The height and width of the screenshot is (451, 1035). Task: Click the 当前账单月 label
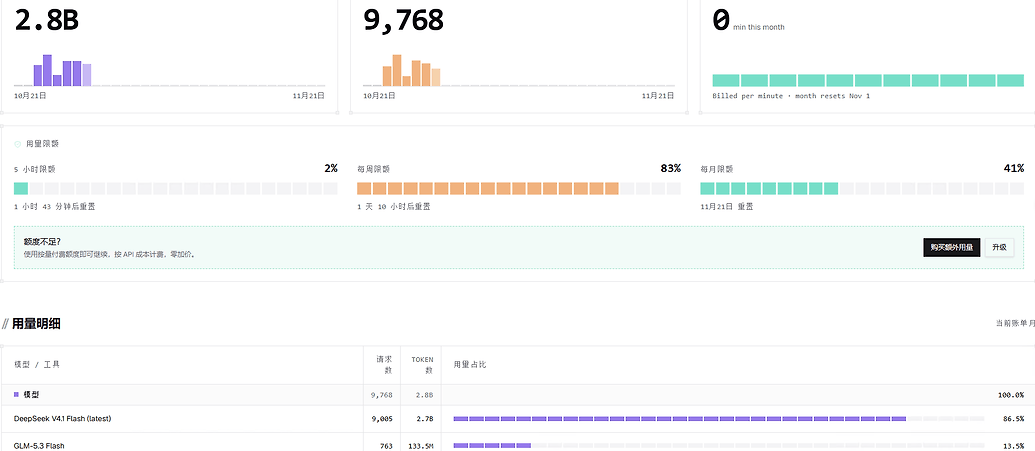[x=1015, y=323]
